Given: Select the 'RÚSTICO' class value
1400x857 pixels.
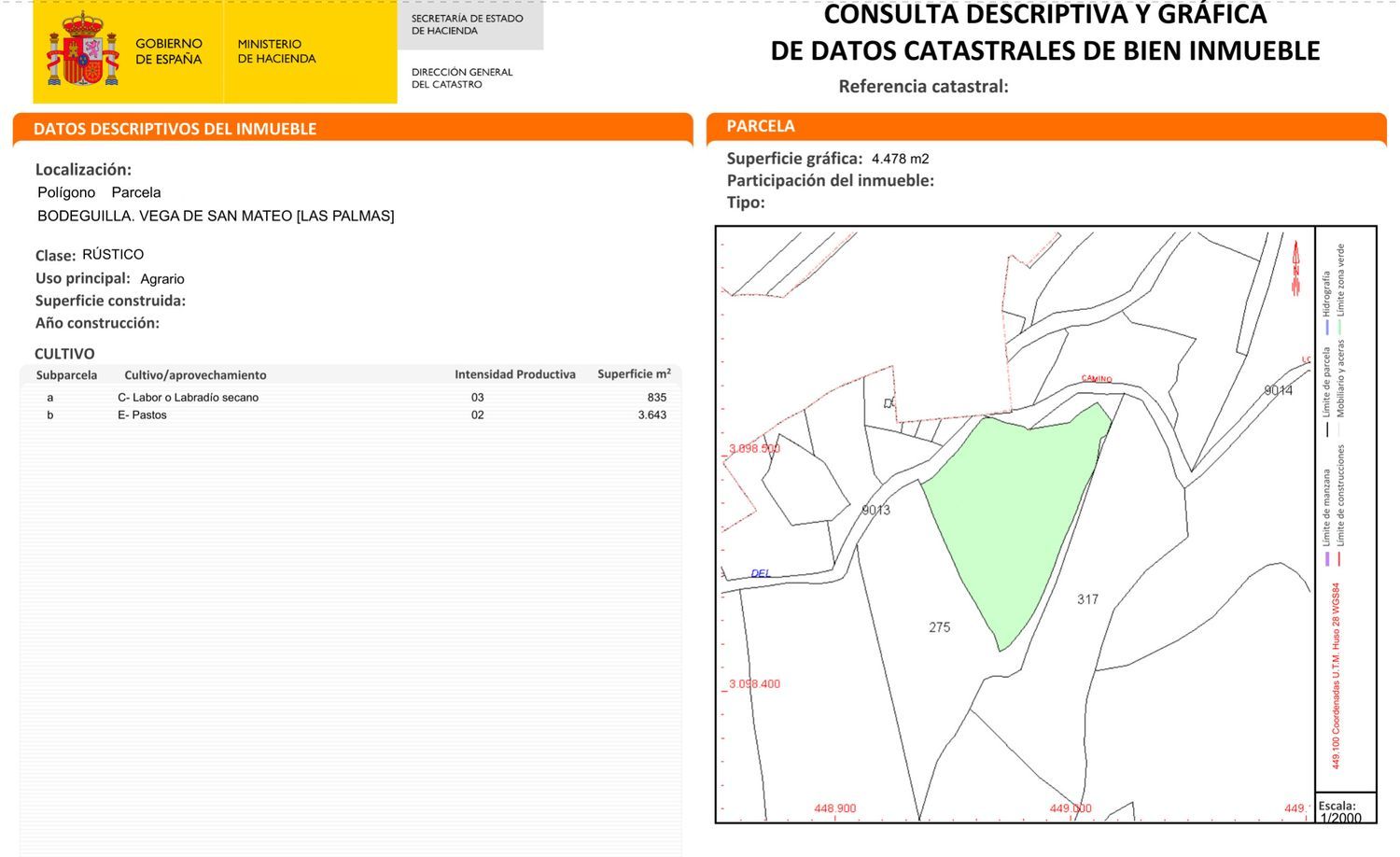Looking at the screenshot, I should 113,254.
